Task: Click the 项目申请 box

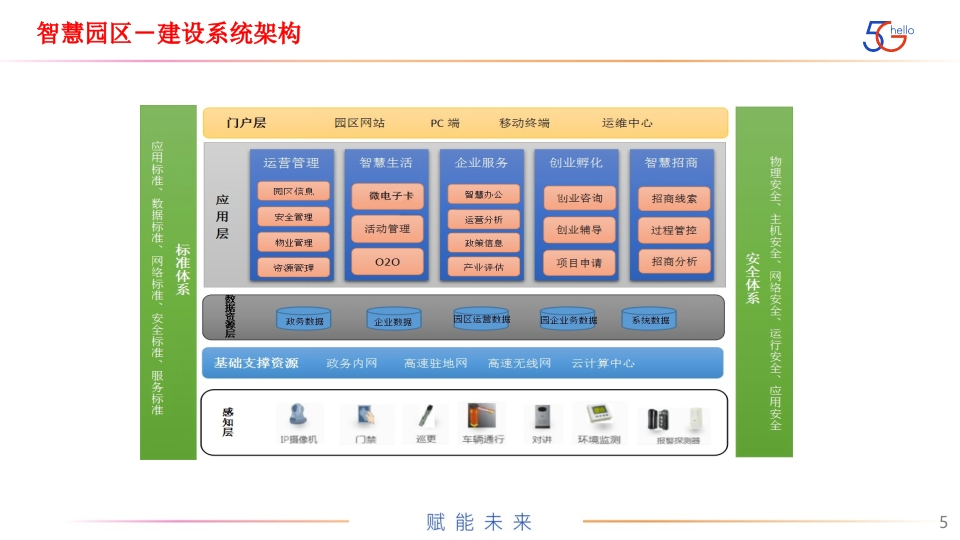Action: point(579,263)
